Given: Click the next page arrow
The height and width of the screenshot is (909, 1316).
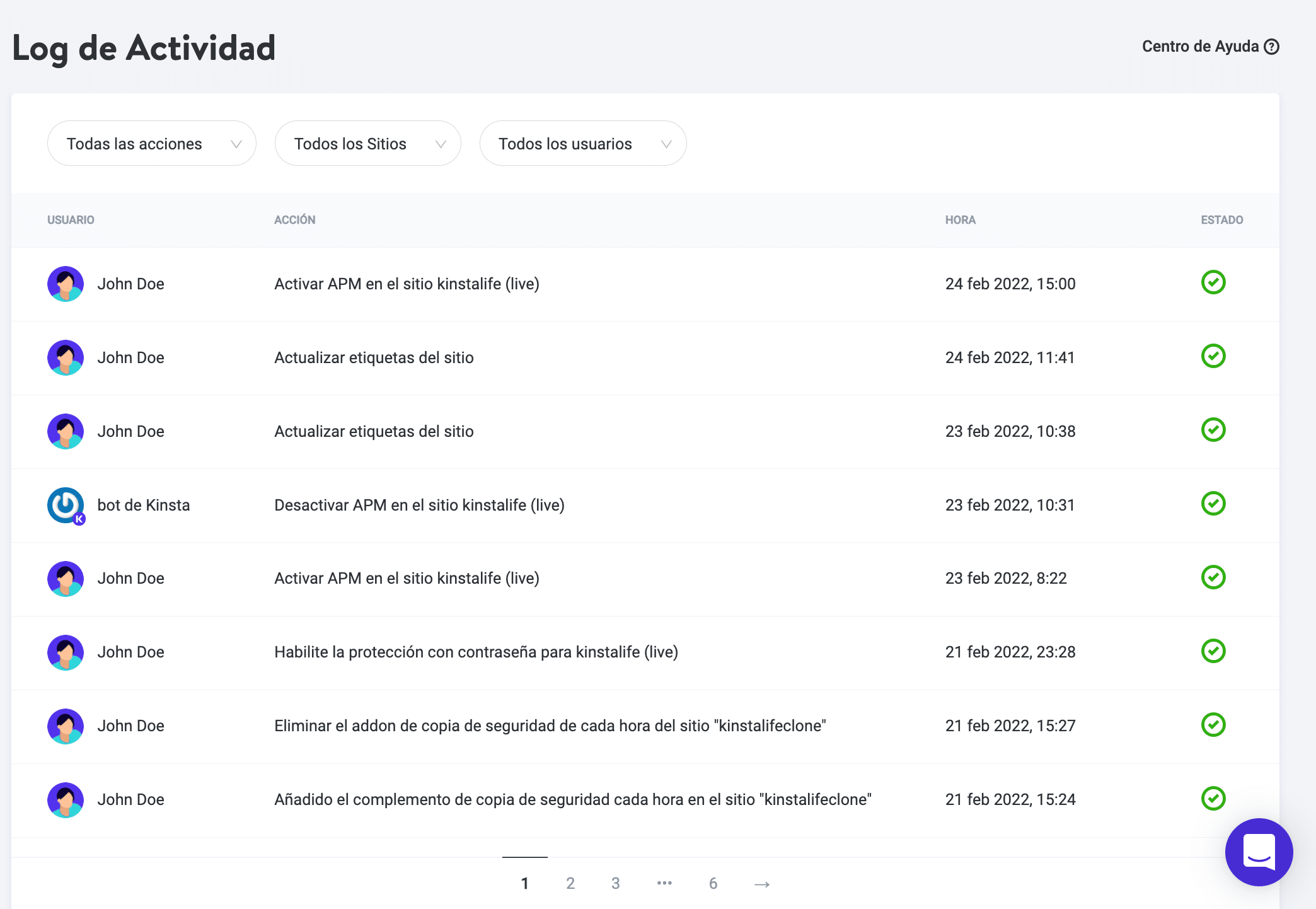Looking at the screenshot, I should pos(761,884).
